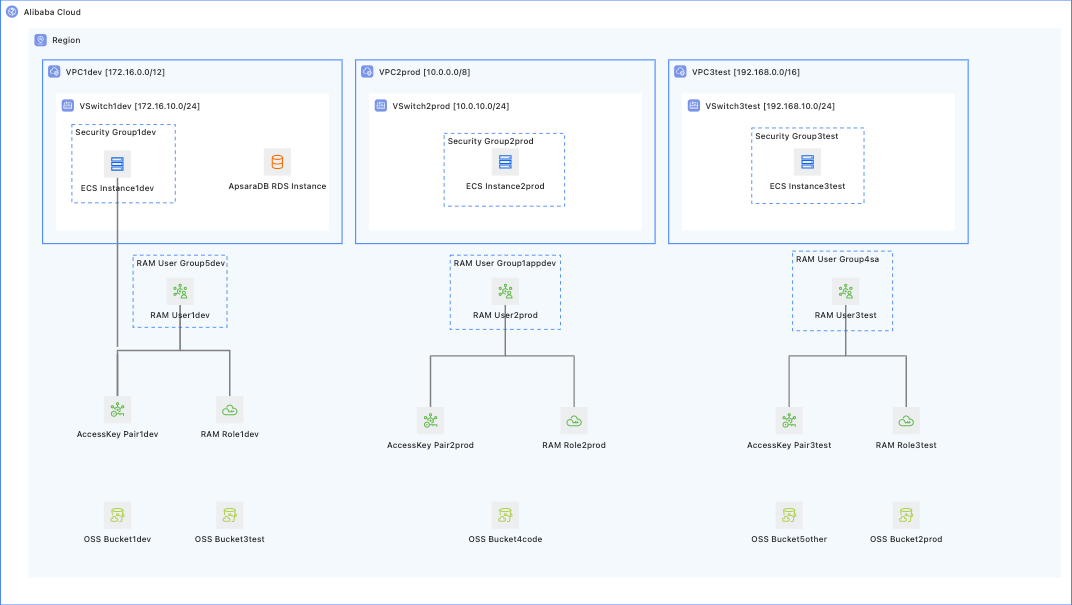Screen dimensions: 1072x605
Task: Click the 'Security Group3test' label
Action: [796, 136]
